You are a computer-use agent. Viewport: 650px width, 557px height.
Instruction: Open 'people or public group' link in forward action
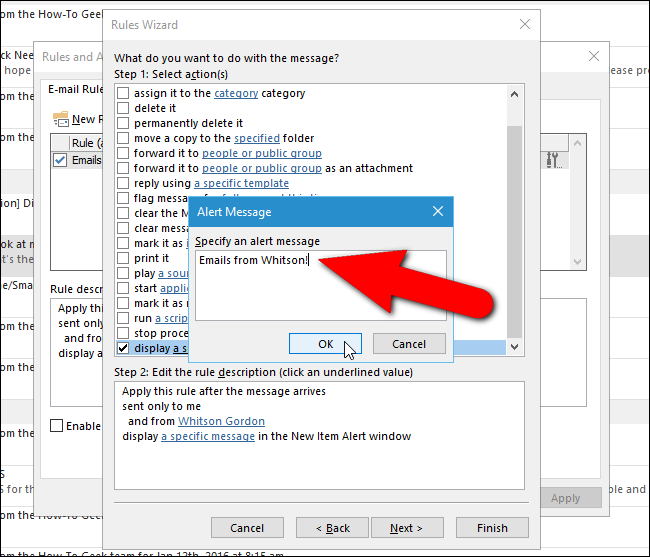262,153
